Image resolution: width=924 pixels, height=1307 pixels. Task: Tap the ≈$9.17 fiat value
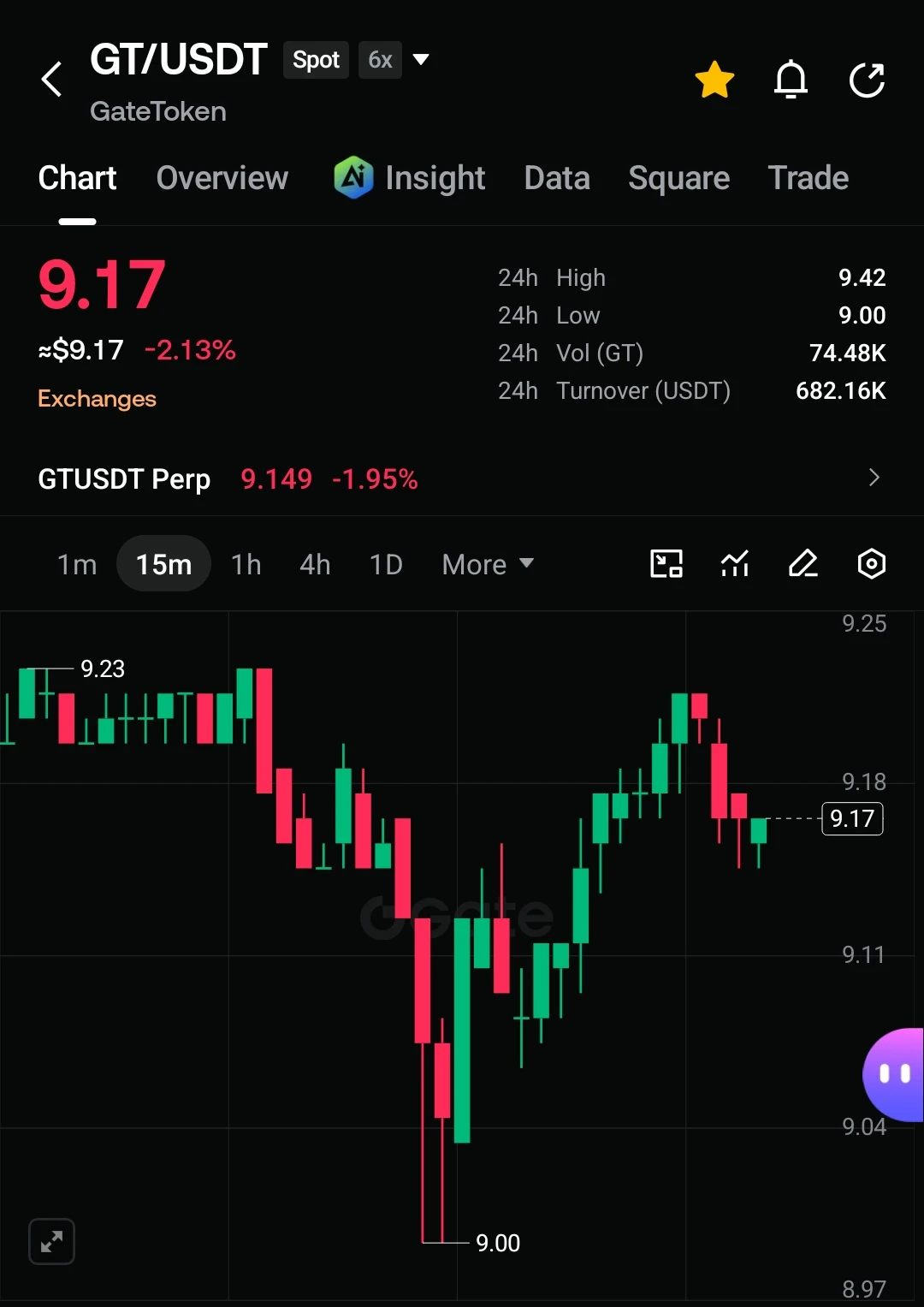tap(80, 350)
